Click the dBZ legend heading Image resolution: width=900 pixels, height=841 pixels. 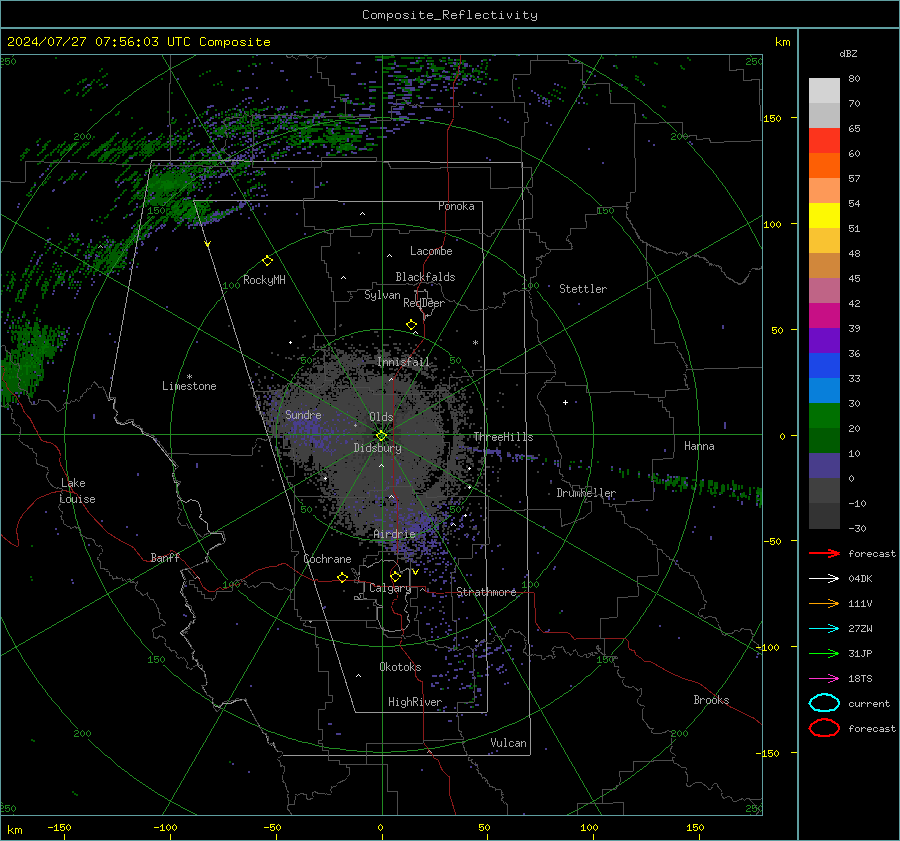[848, 54]
